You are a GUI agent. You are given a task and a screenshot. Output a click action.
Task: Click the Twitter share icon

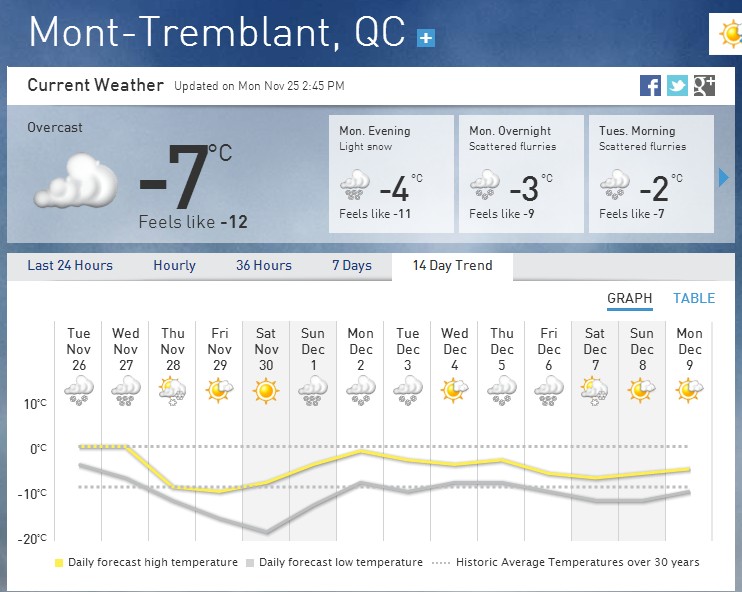pos(677,86)
